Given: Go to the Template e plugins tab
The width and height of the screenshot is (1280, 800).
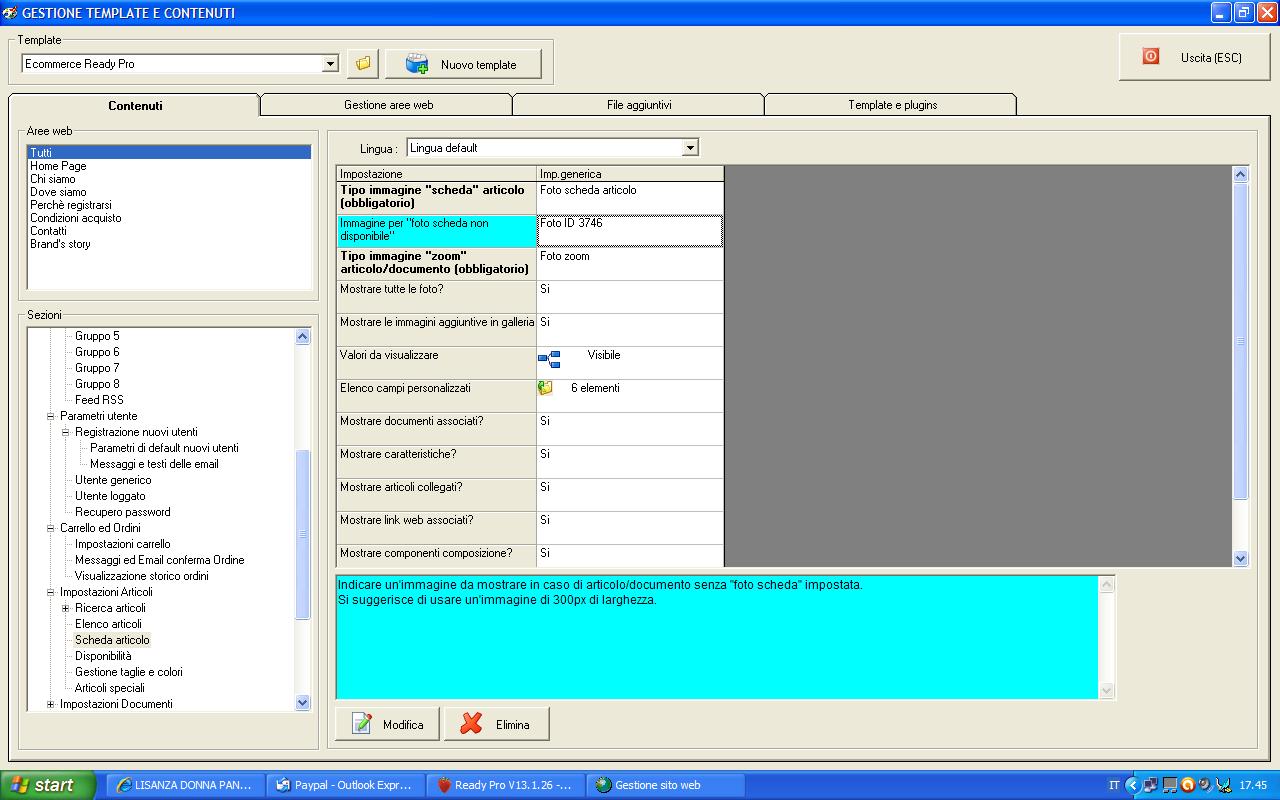Looking at the screenshot, I should (x=892, y=105).
